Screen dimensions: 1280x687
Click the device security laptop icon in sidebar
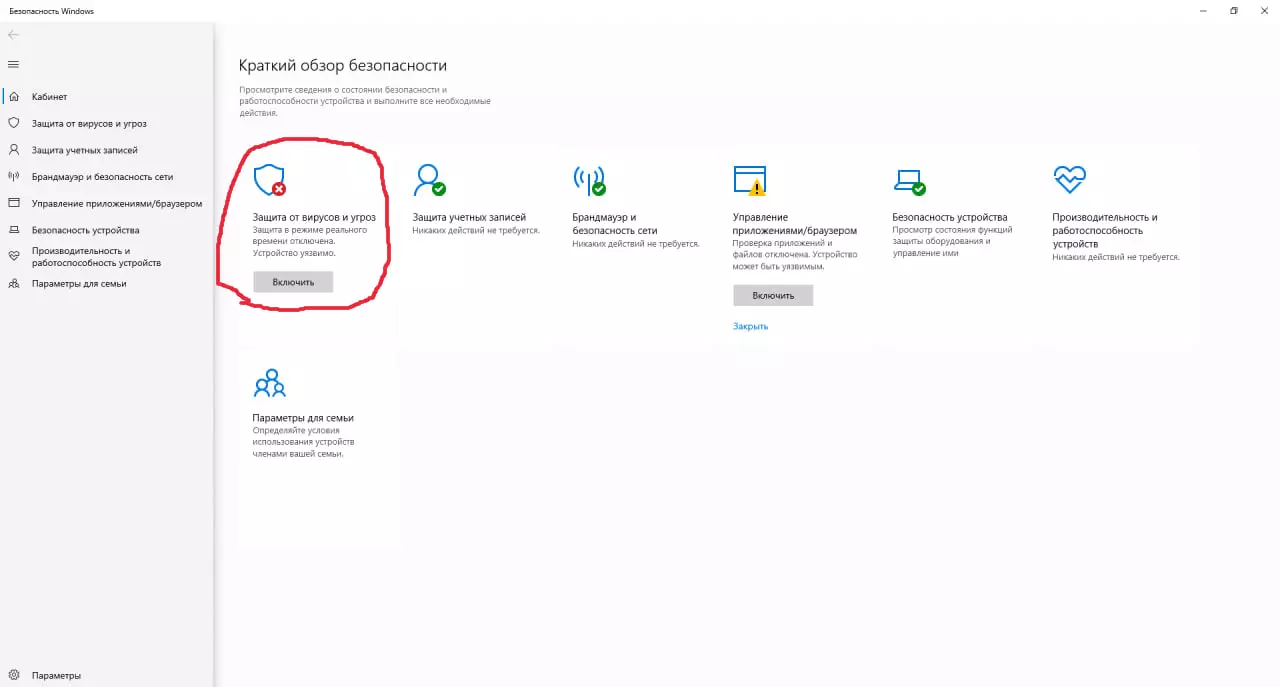[x=14, y=230]
